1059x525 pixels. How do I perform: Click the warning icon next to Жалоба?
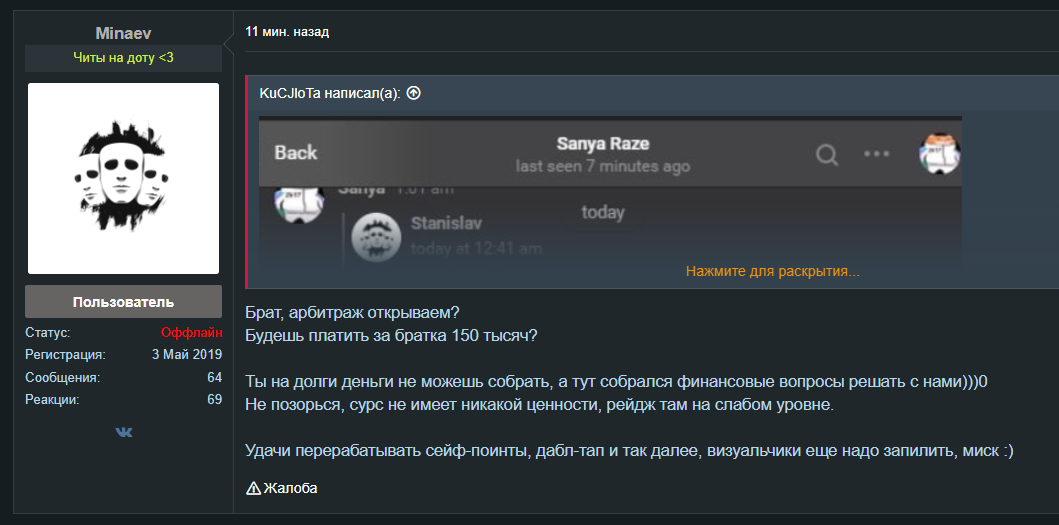[x=253, y=488]
